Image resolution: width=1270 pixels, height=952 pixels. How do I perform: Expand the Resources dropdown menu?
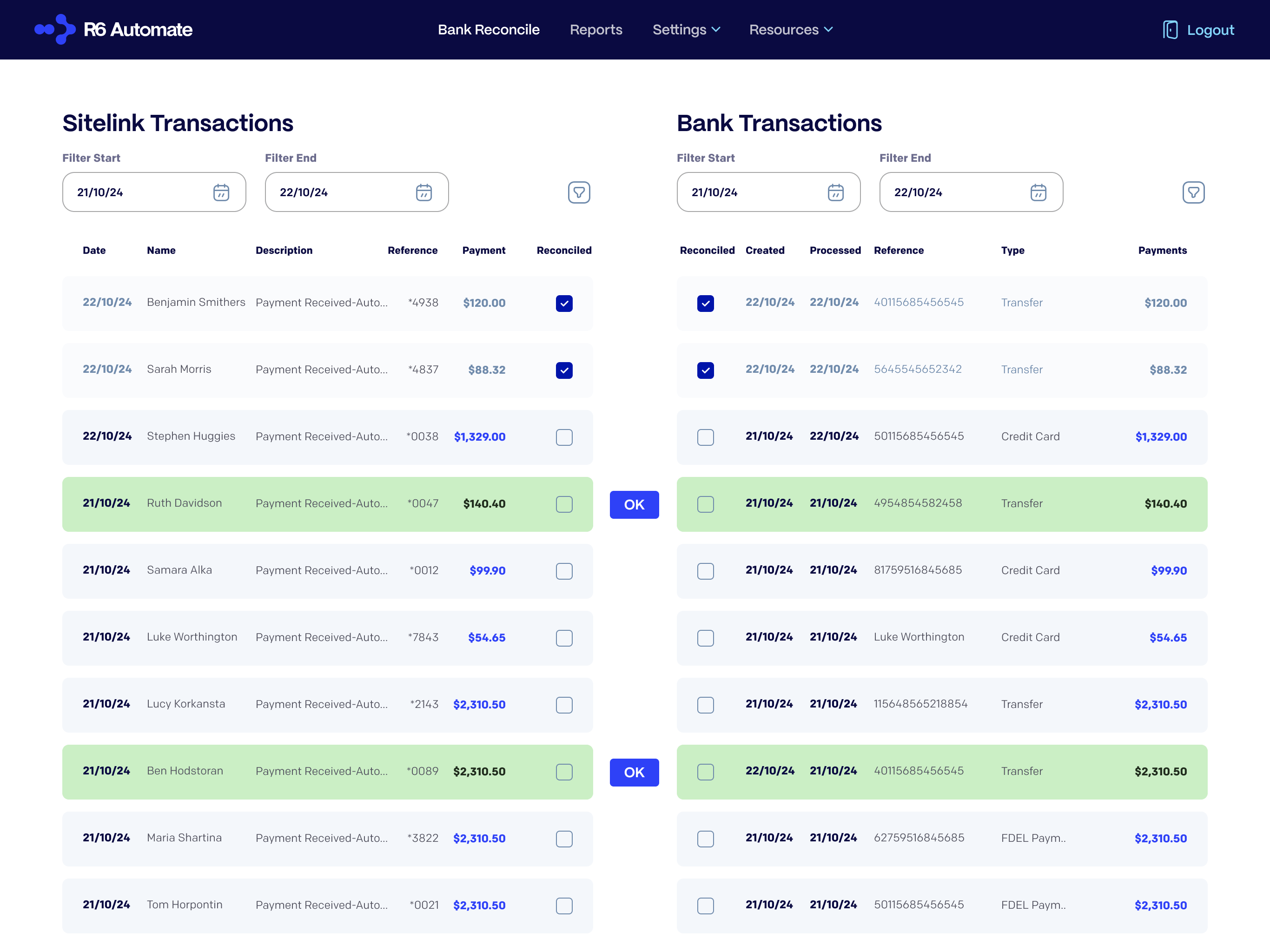point(791,29)
